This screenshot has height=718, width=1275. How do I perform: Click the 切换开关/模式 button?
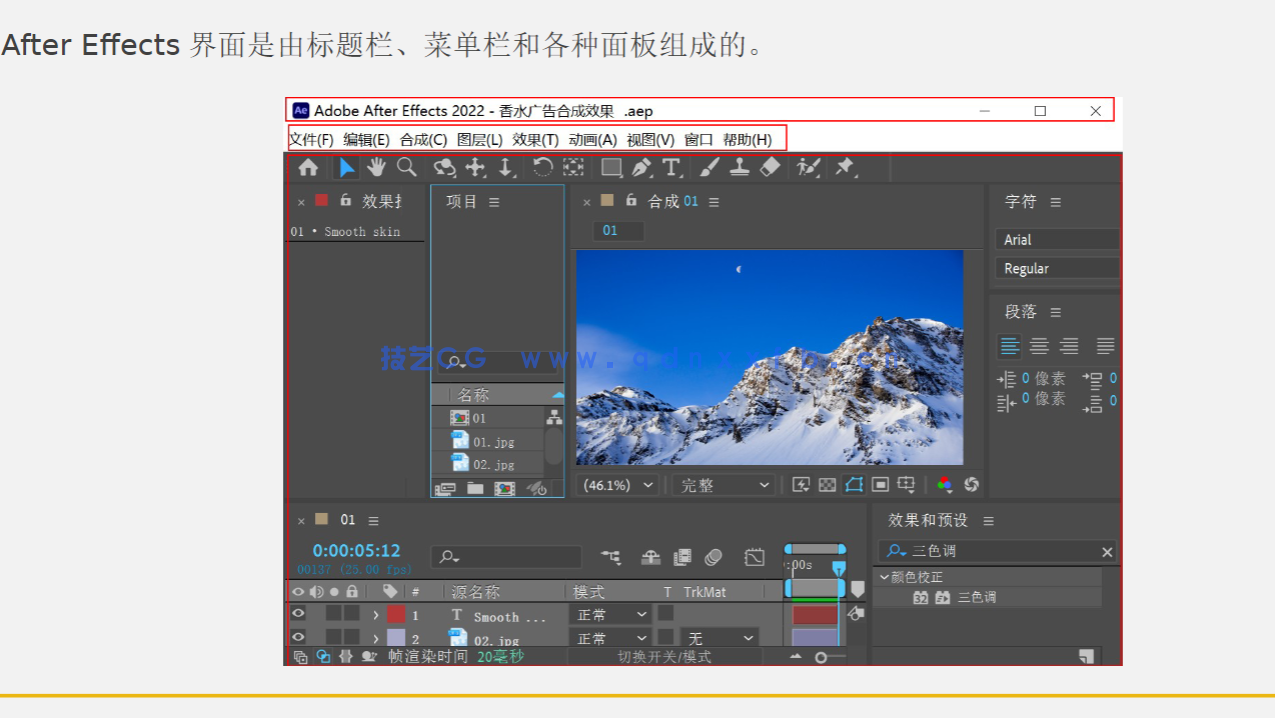coord(667,657)
